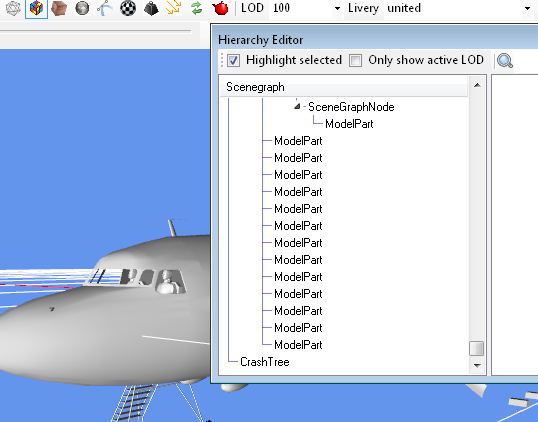538x422 pixels.
Task: Select the wireframe polyhedron view icon
Action: coord(13,8)
